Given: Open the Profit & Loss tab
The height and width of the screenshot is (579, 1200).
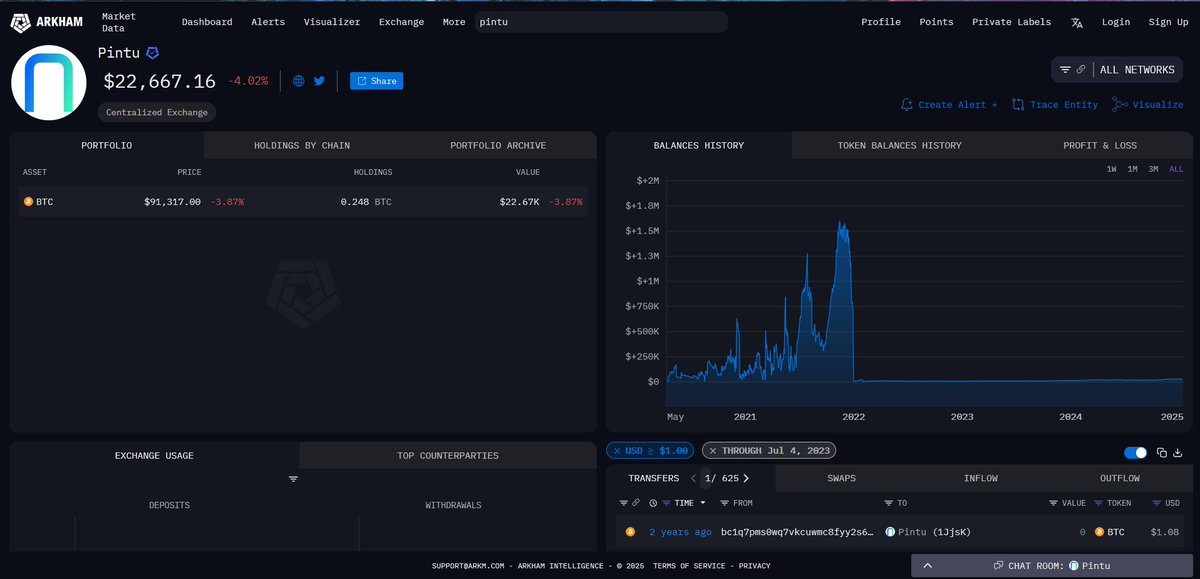Looking at the screenshot, I should [1100, 145].
